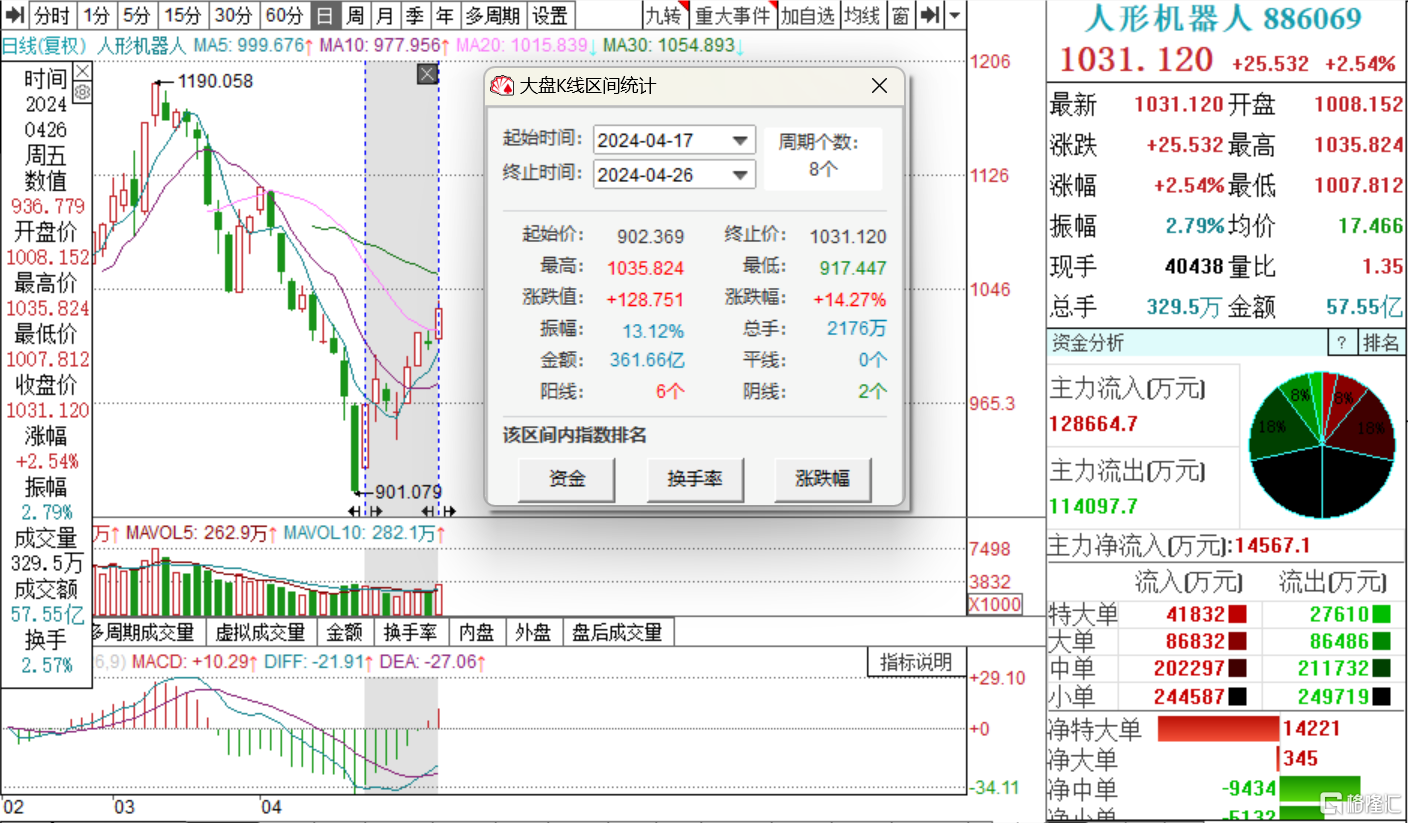Open 多周期 multi-period view
Screen dimensions: 1408x823
coord(492,15)
